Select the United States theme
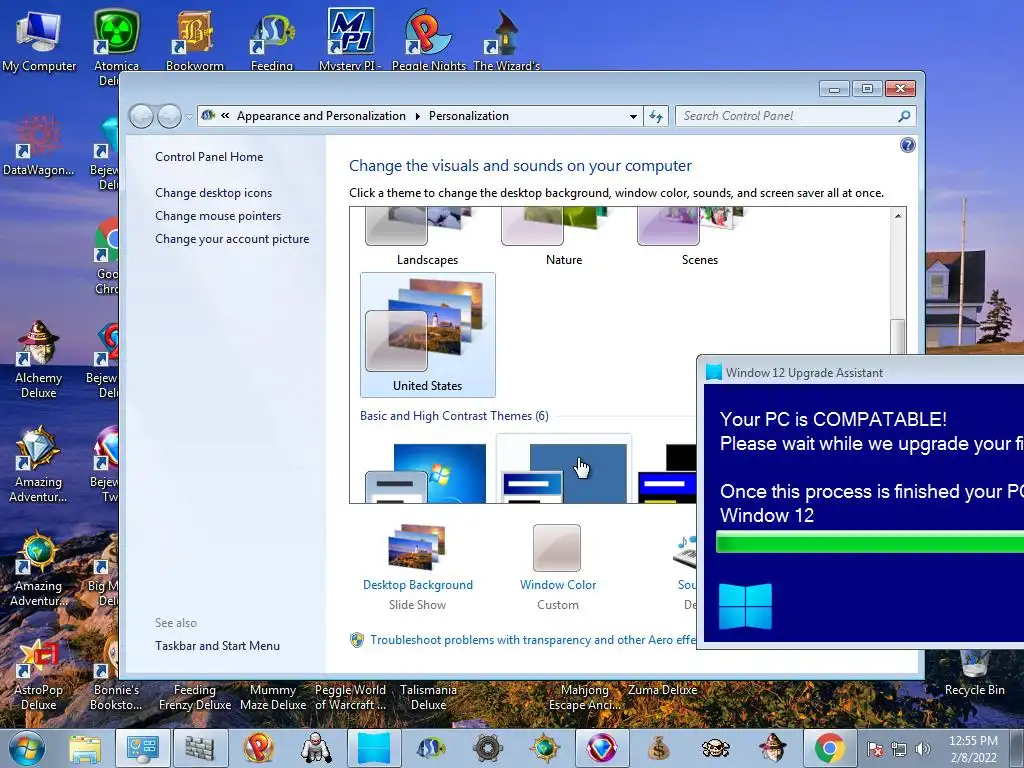 pos(427,334)
